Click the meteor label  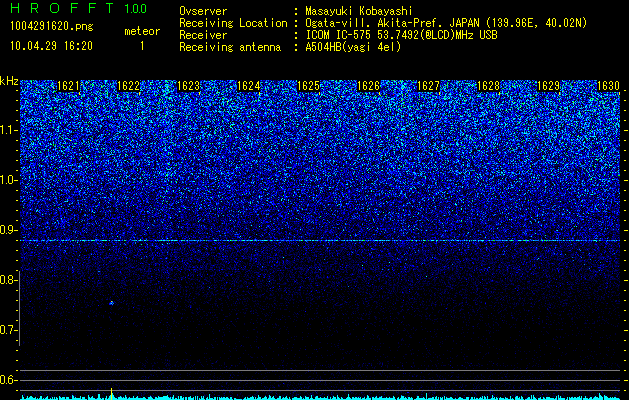tap(142, 31)
